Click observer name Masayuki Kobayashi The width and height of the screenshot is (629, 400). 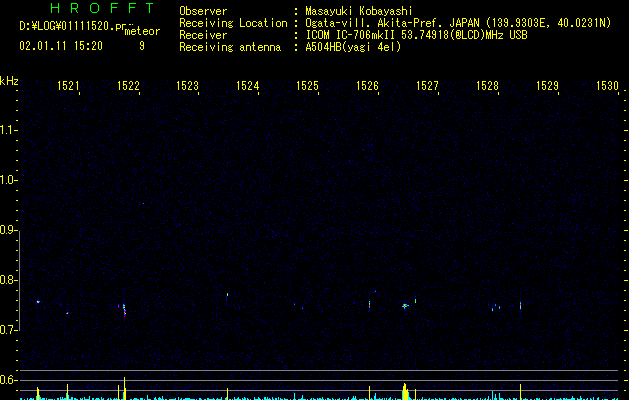(x=359, y=11)
